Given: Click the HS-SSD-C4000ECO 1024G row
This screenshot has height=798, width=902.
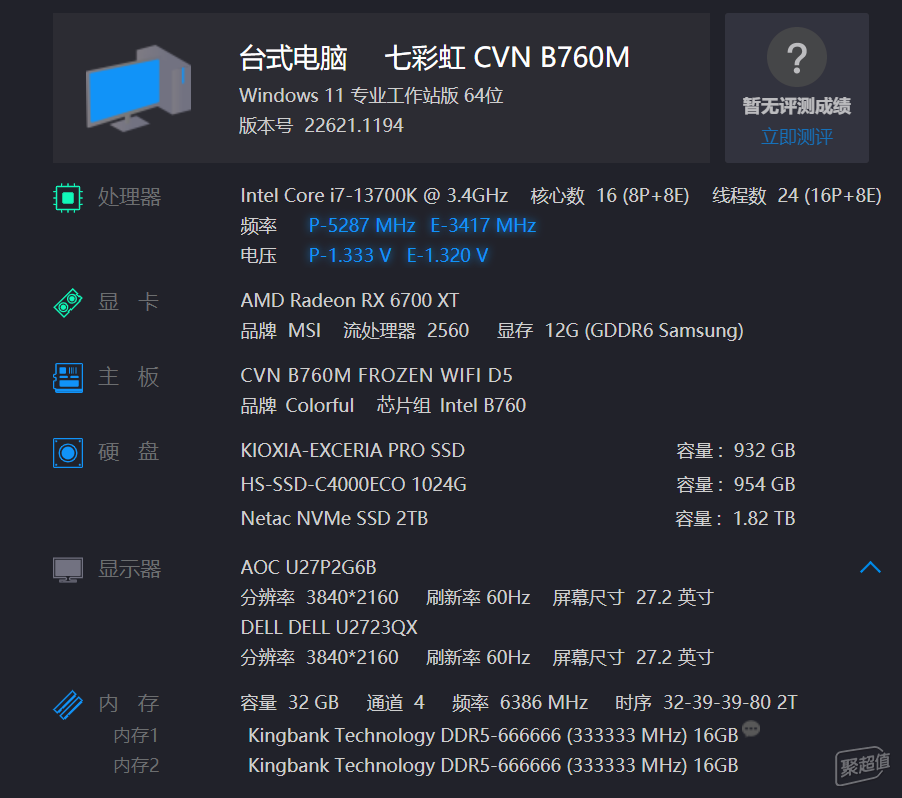Looking at the screenshot, I should (353, 484).
